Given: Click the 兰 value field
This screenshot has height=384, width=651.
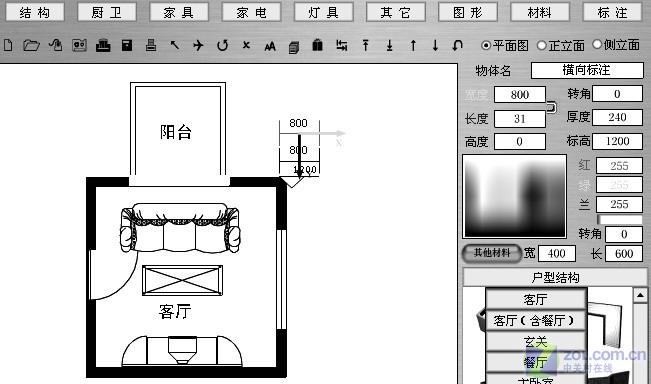Looking at the screenshot, I should 619,204.
